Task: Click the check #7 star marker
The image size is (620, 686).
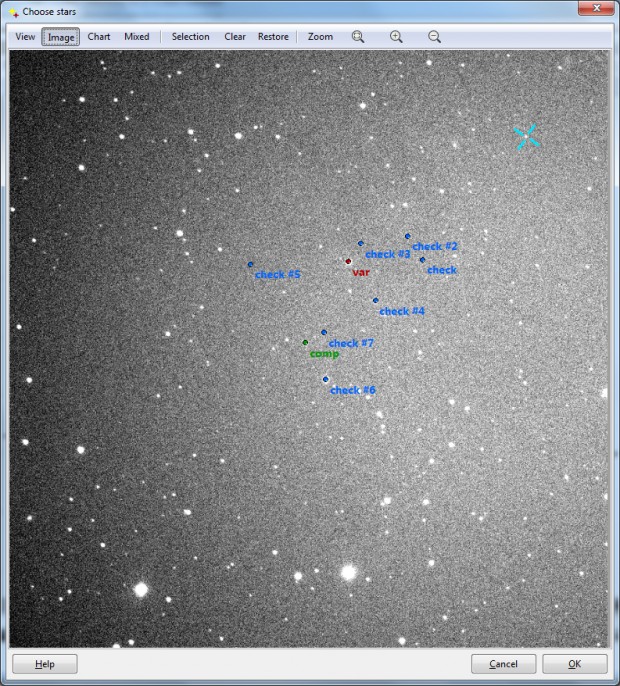Action: coord(324,332)
